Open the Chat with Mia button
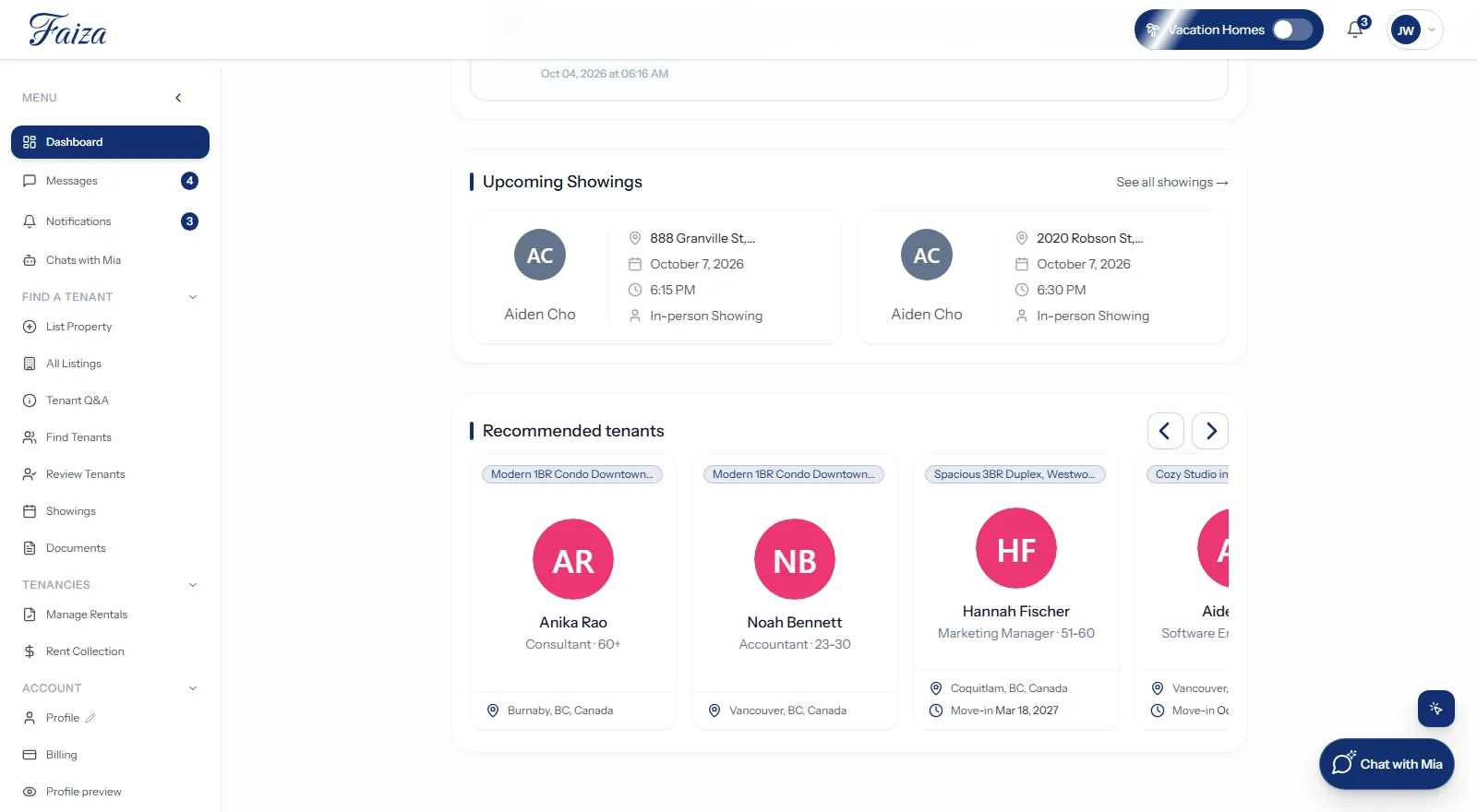1477x812 pixels. (x=1387, y=764)
